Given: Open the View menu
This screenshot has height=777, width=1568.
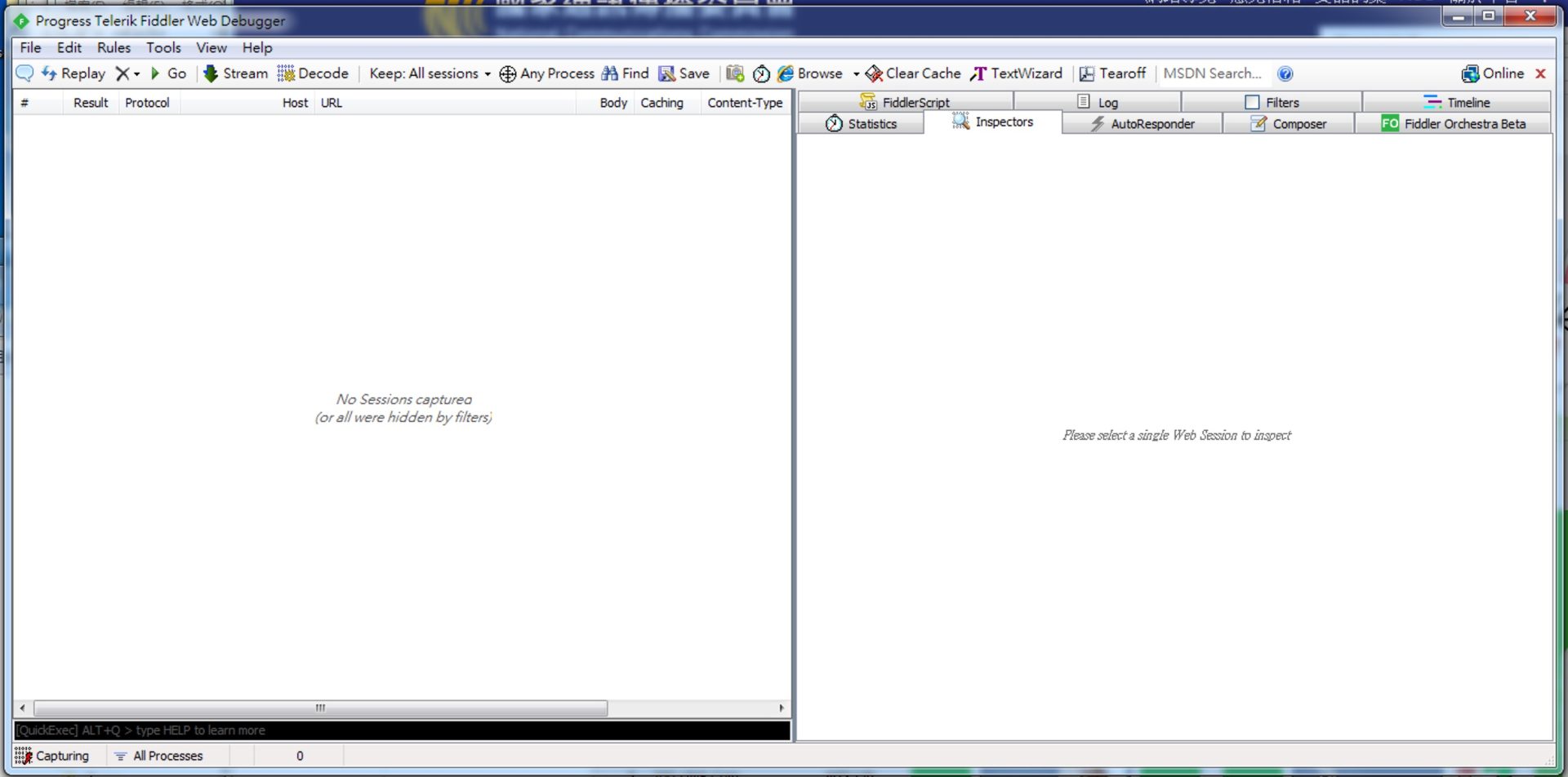Looking at the screenshot, I should [212, 47].
